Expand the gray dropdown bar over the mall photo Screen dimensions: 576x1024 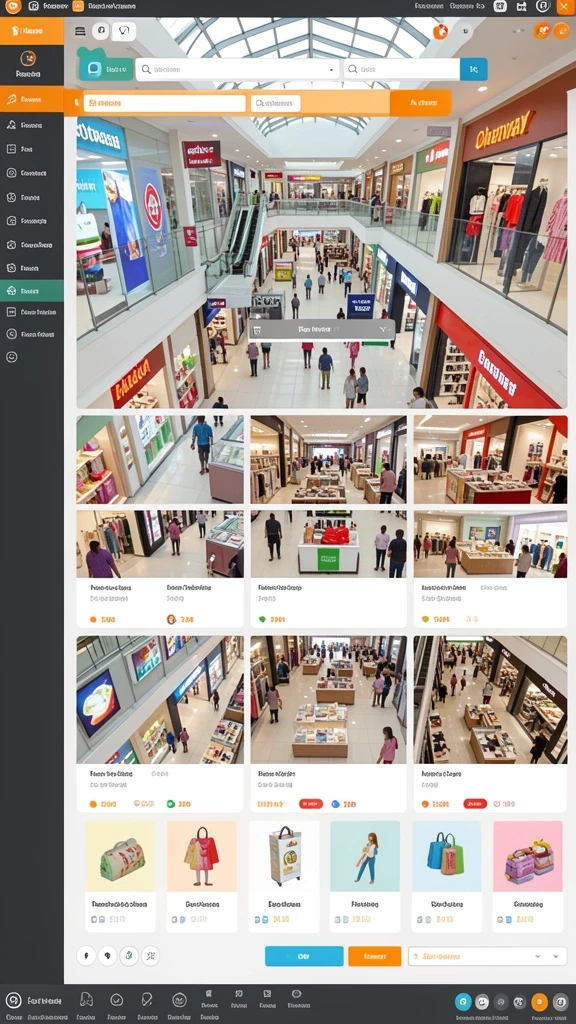pyautogui.click(x=322, y=330)
